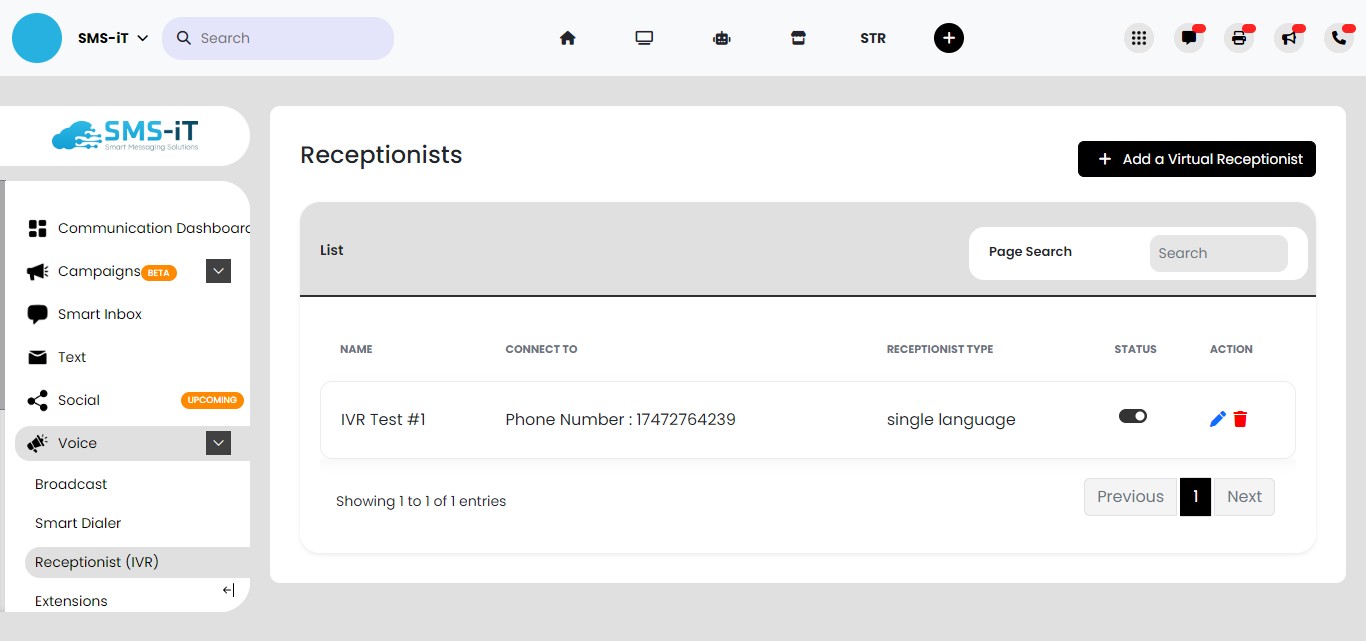
Task: Collapse the sidebar with the arrow control
Action: 228,590
